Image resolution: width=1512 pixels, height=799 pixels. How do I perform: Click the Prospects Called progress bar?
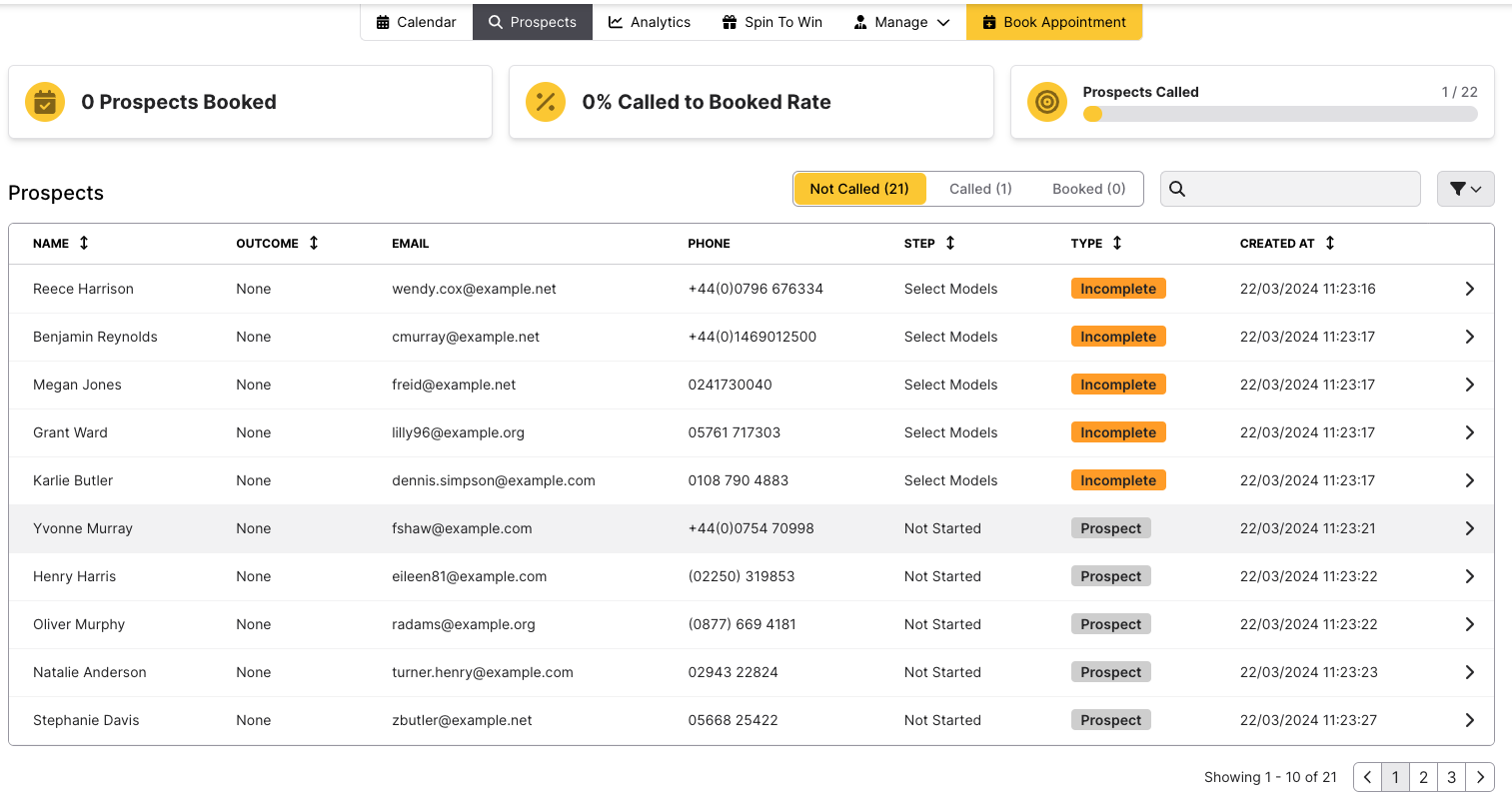click(1280, 114)
